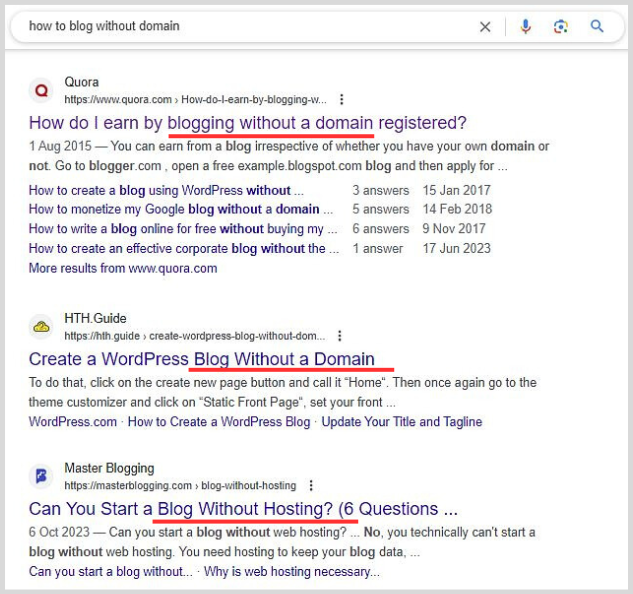Open the three-dot menu beside the Quora URL
Screen dimensions: 633x594
[342, 99]
